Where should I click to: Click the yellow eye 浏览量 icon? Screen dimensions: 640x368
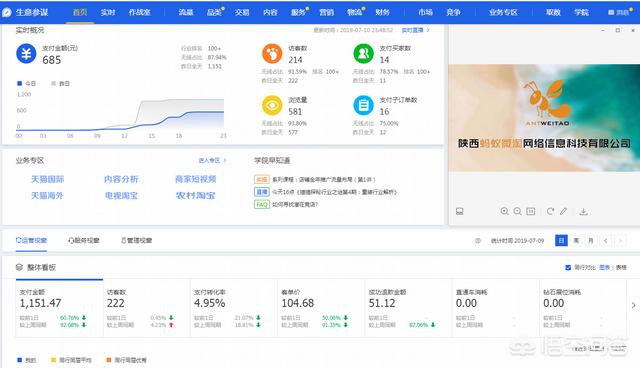coord(272,106)
